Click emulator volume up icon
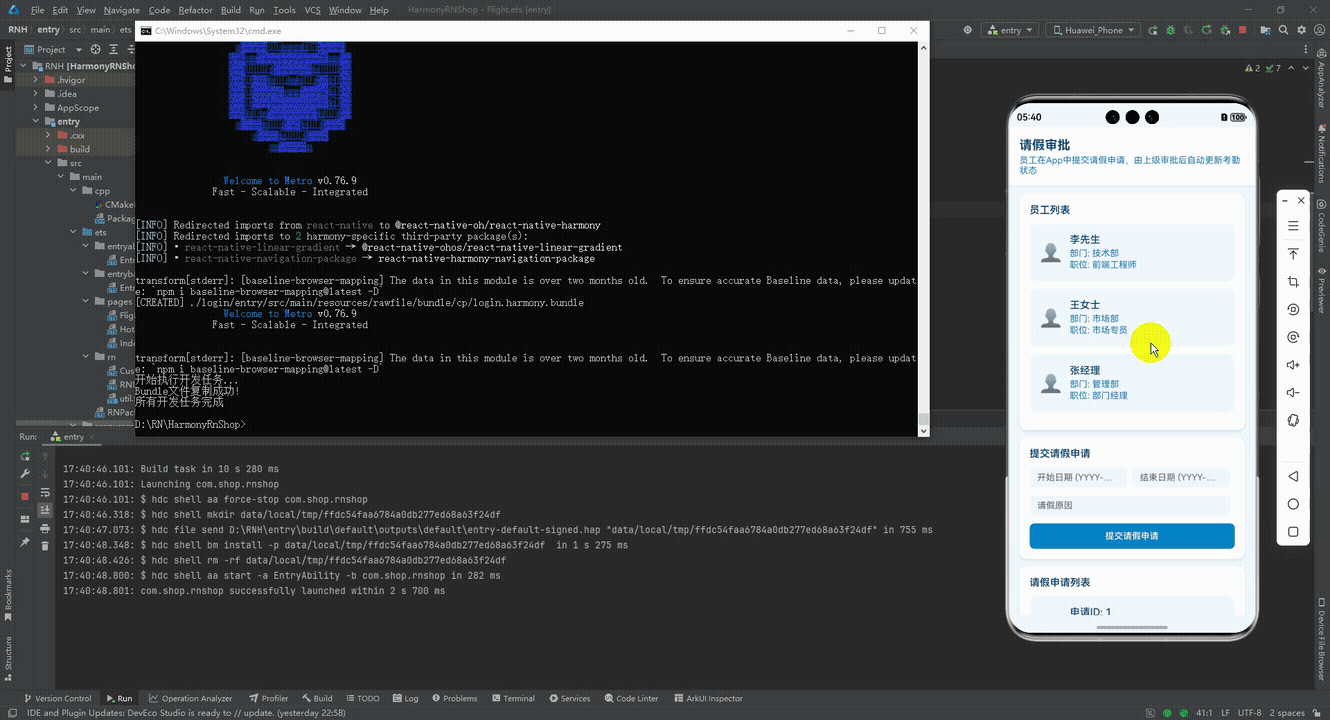This screenshot has width=1330, height=720. coord(1293,365)
